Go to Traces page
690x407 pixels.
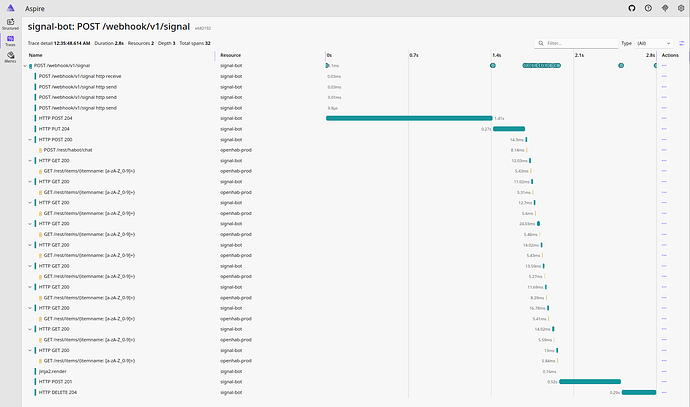(10, 40)
